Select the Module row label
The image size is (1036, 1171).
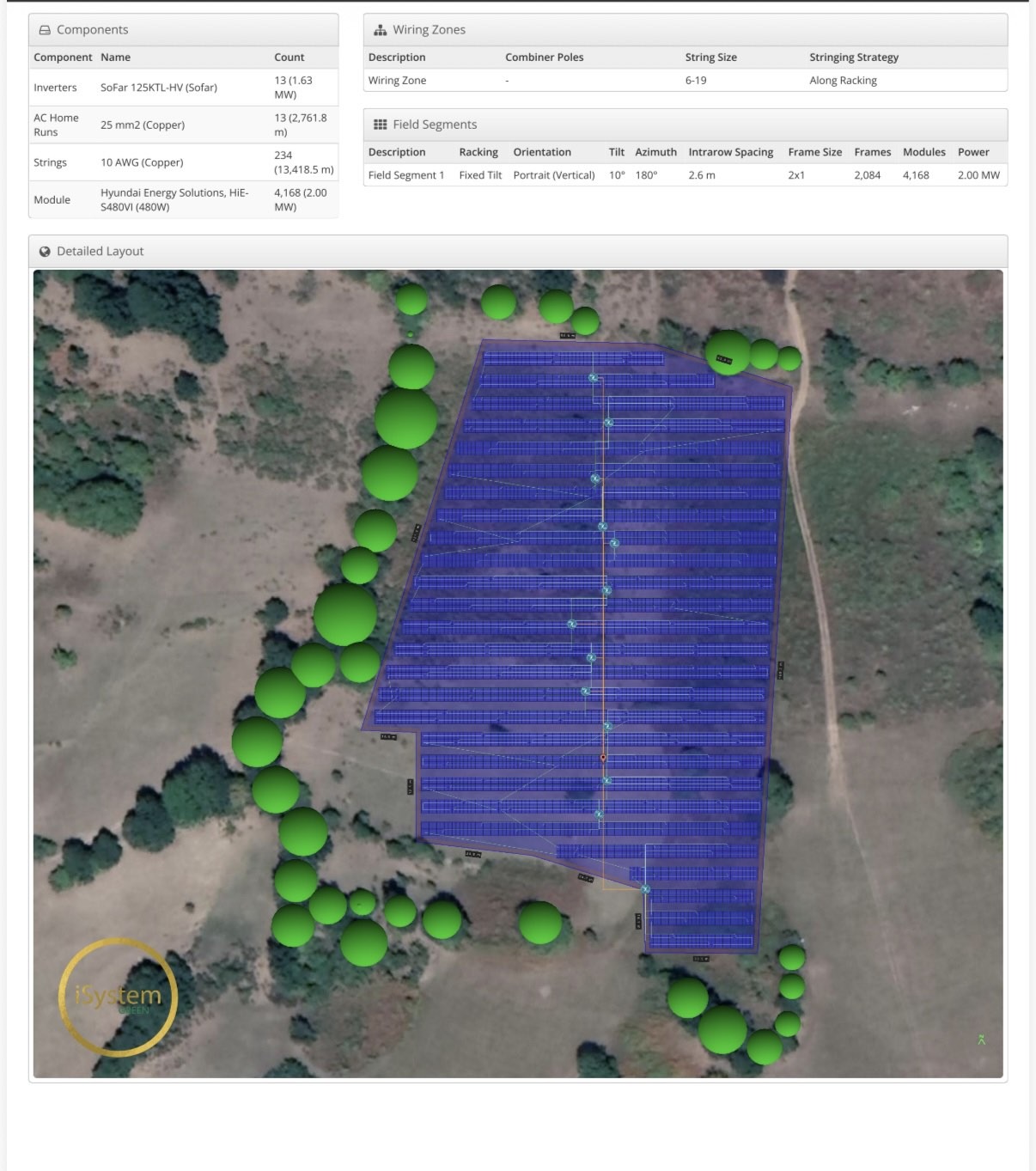[x=52, y=200]
